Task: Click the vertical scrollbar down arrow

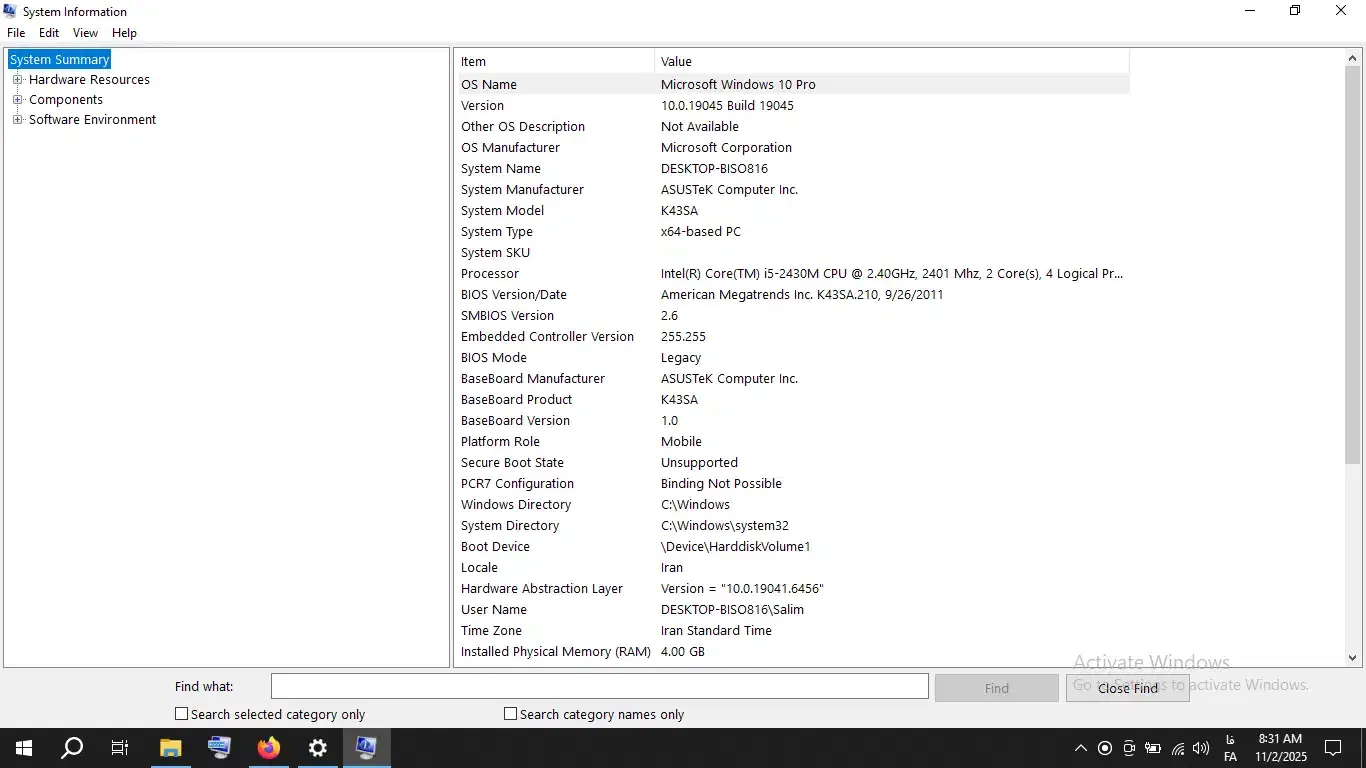Action: pyautogui.click(x=1352, y=658)
